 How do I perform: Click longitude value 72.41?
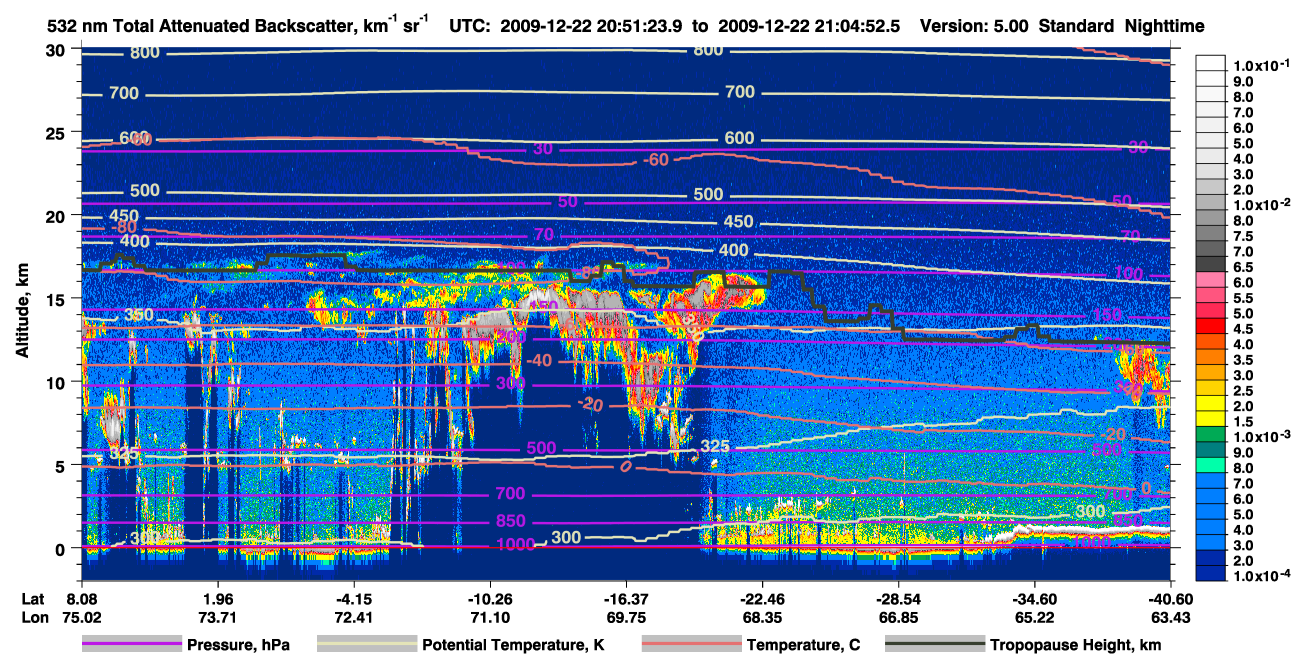point(353,617)
